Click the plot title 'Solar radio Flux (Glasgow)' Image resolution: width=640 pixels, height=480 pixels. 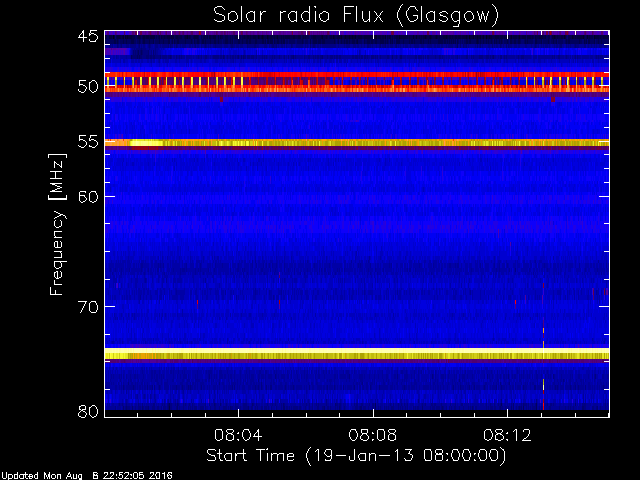click(x=356, y=16)
